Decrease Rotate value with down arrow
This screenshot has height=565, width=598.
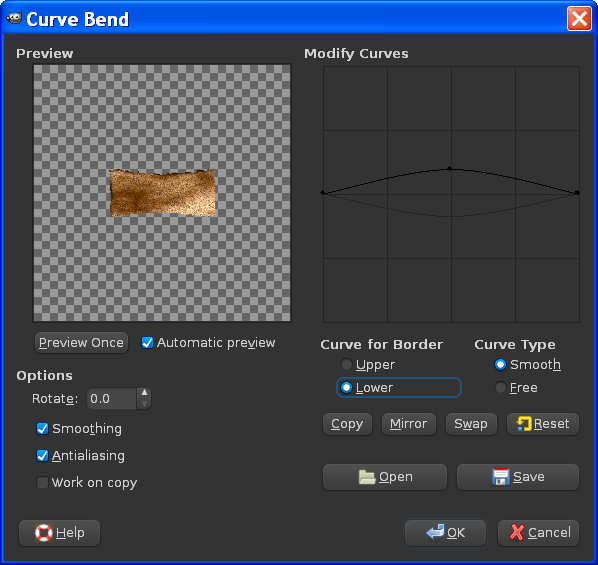pyautogui.click(x=144, y=404)
